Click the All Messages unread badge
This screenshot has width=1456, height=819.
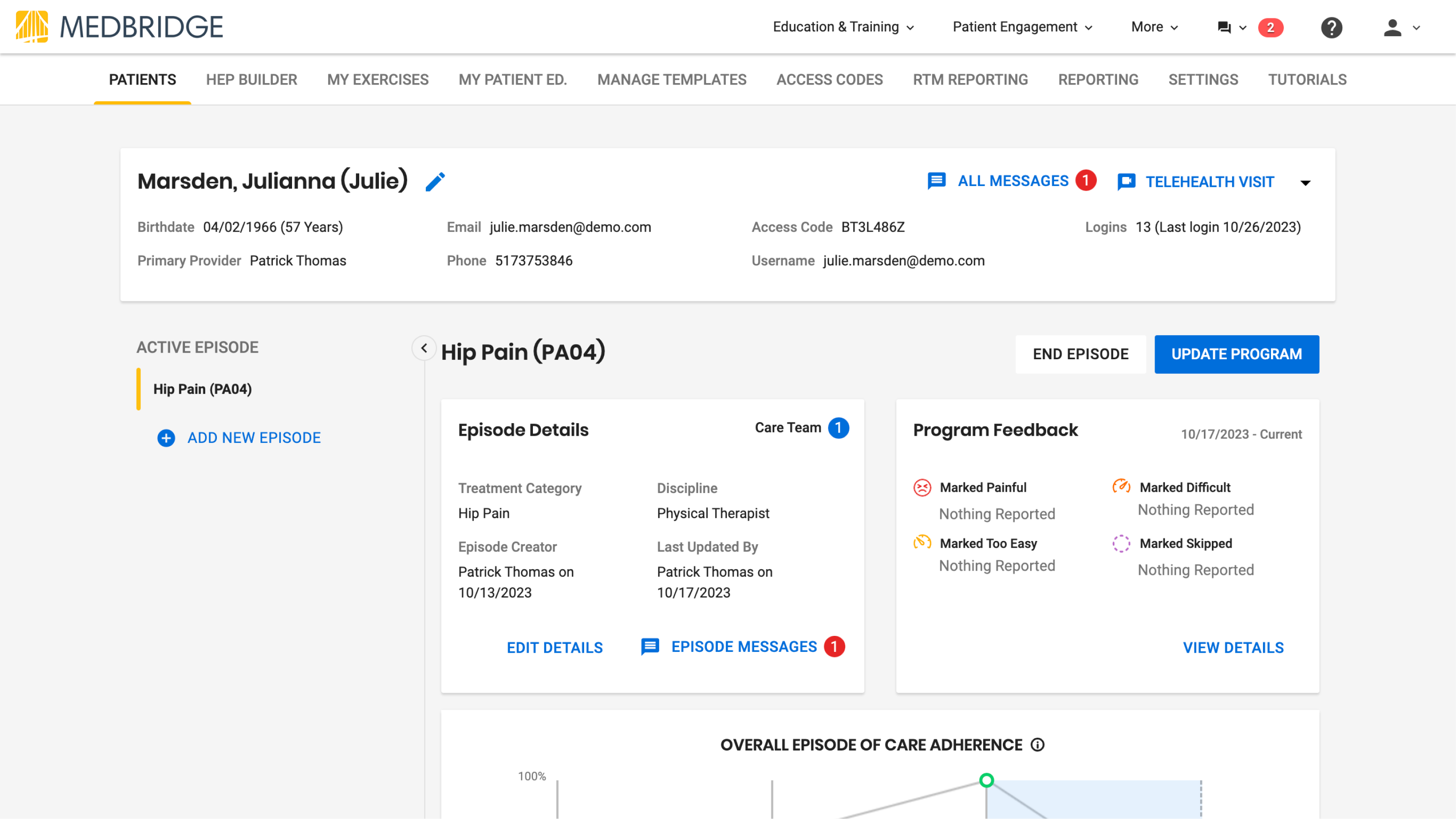point(1086,180)
